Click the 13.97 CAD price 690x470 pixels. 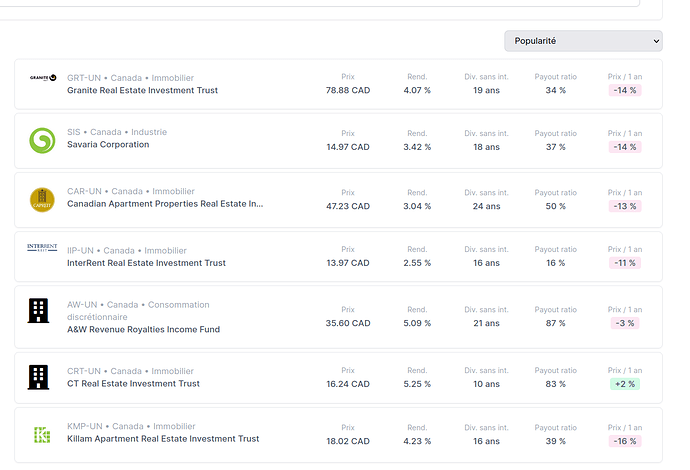coord(348,263)
